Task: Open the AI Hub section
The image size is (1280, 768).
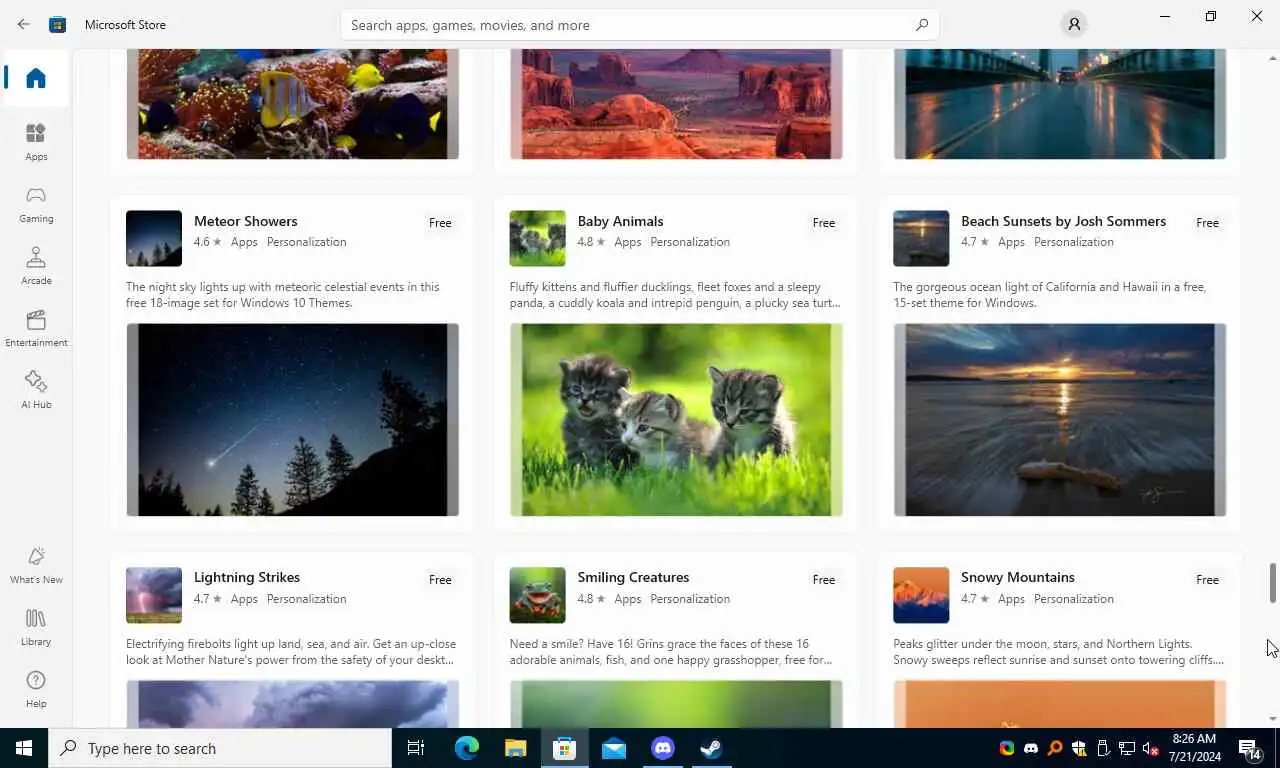Action: pyautogui.click(x=36, y=389)
